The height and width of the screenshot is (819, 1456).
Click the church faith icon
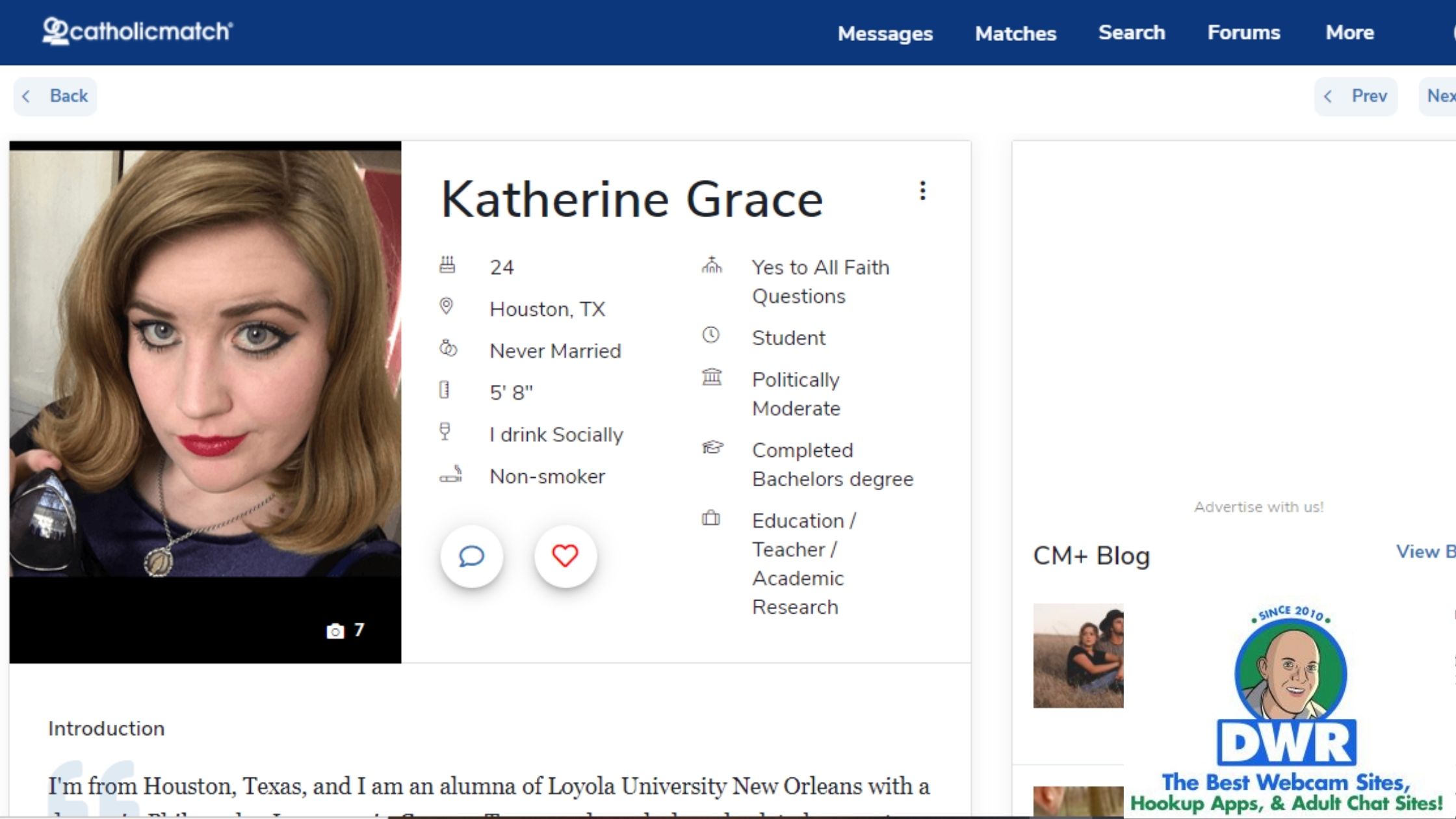click(712, 265)
